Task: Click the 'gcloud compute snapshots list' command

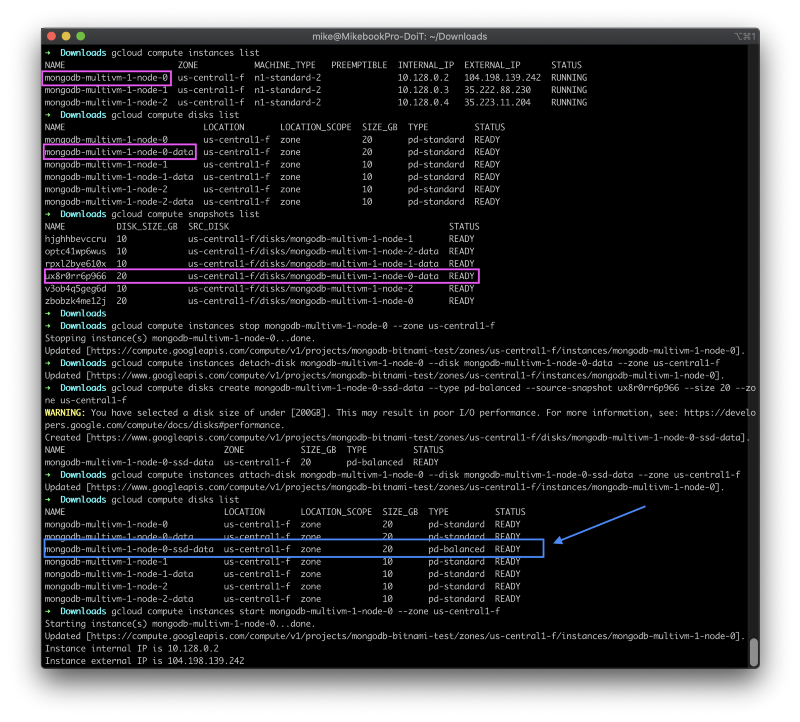Action: point(185,214)
